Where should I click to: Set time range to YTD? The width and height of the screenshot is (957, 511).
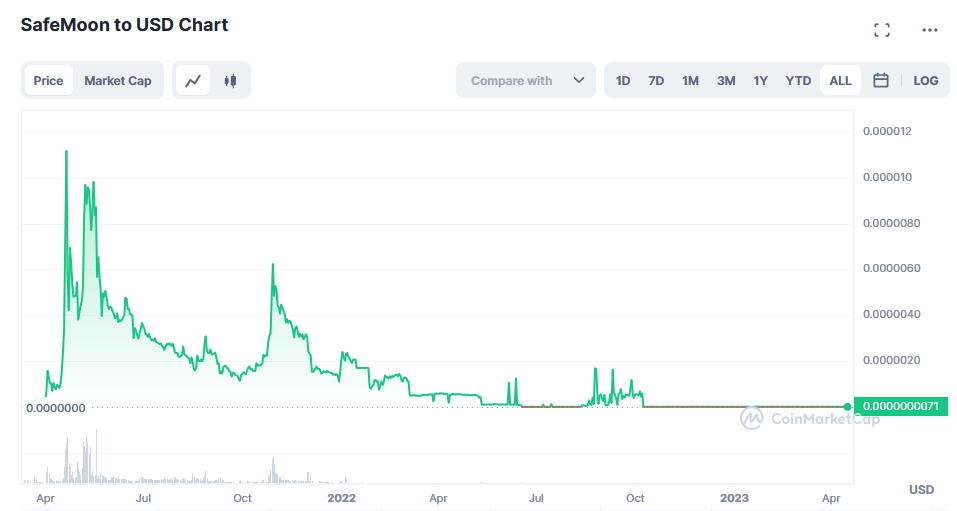(x=798, y=81)
